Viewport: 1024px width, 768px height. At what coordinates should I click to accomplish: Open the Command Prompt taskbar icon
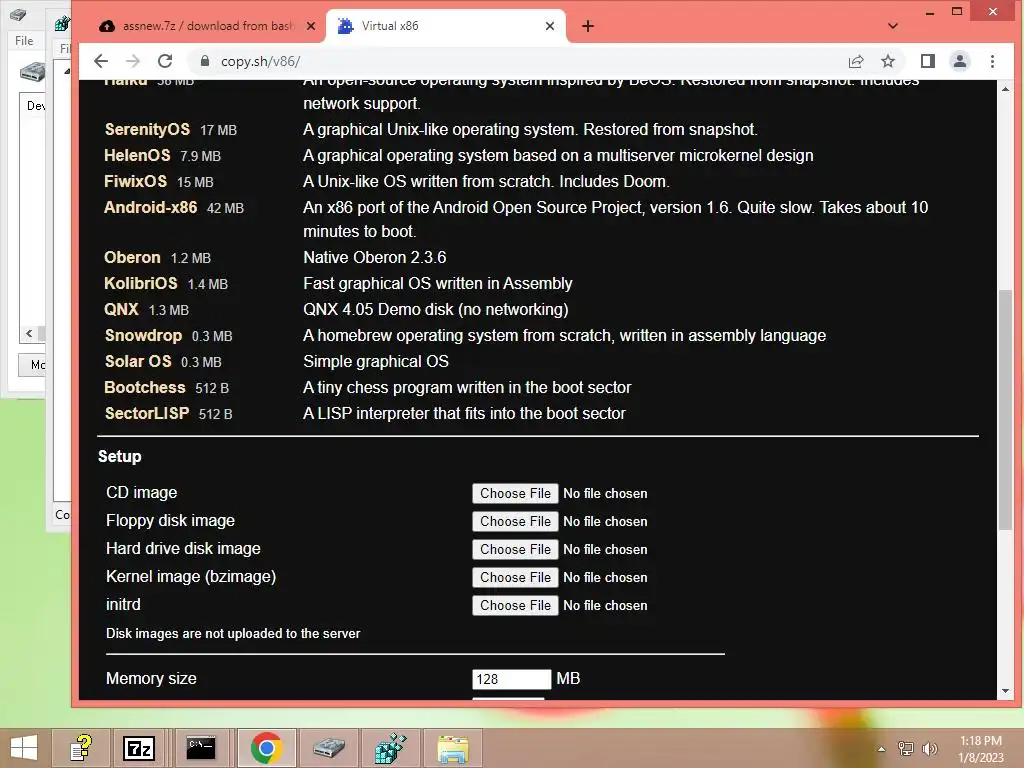pos(200,748)
